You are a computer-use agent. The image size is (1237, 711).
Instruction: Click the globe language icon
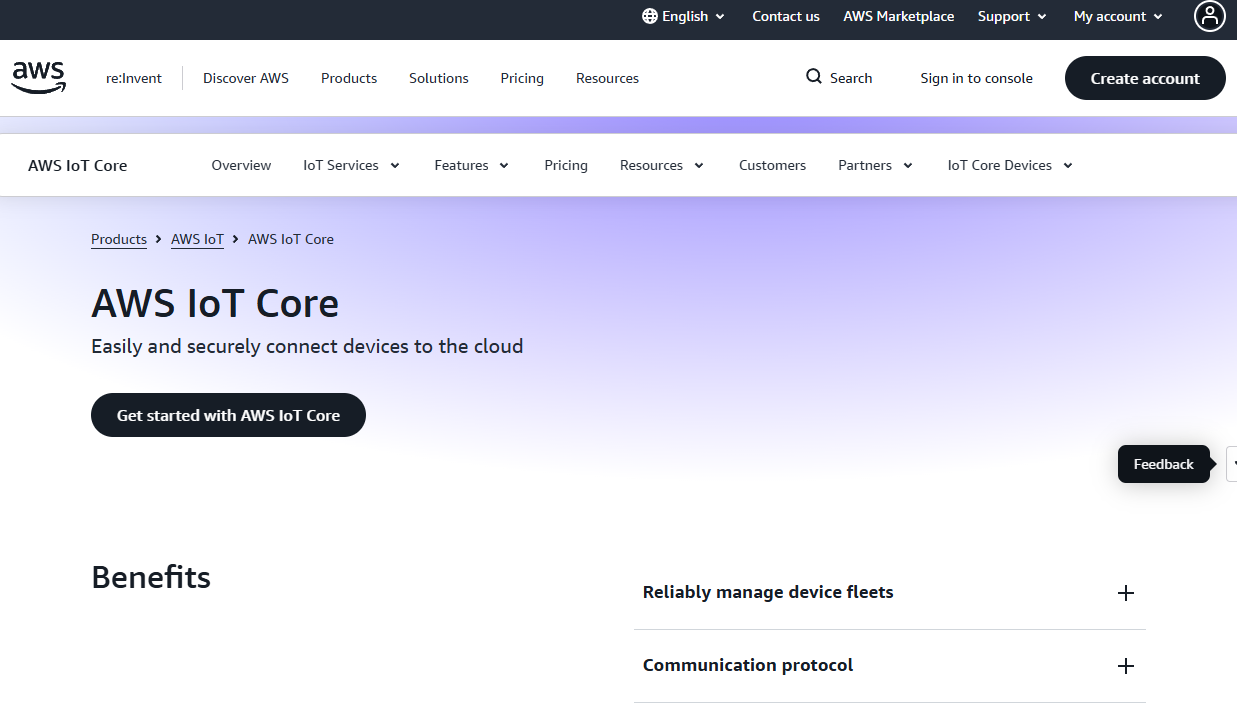pos(650,16)
